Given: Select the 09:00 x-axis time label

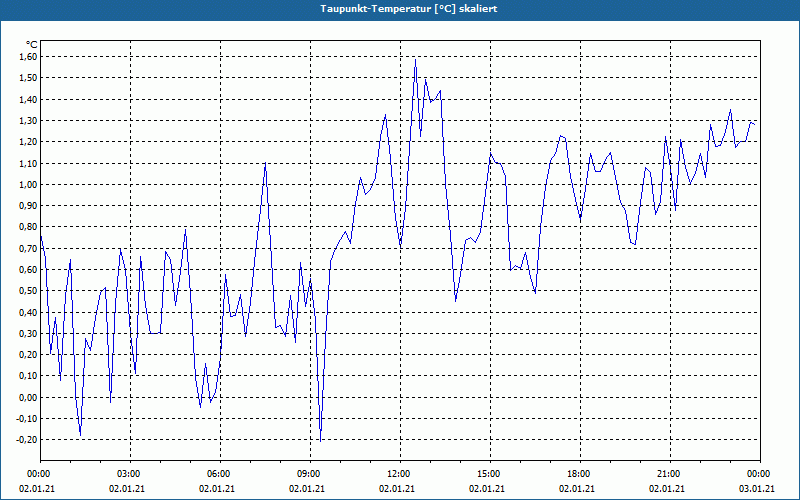Looking at the screenshot, I should coord(310,474).
